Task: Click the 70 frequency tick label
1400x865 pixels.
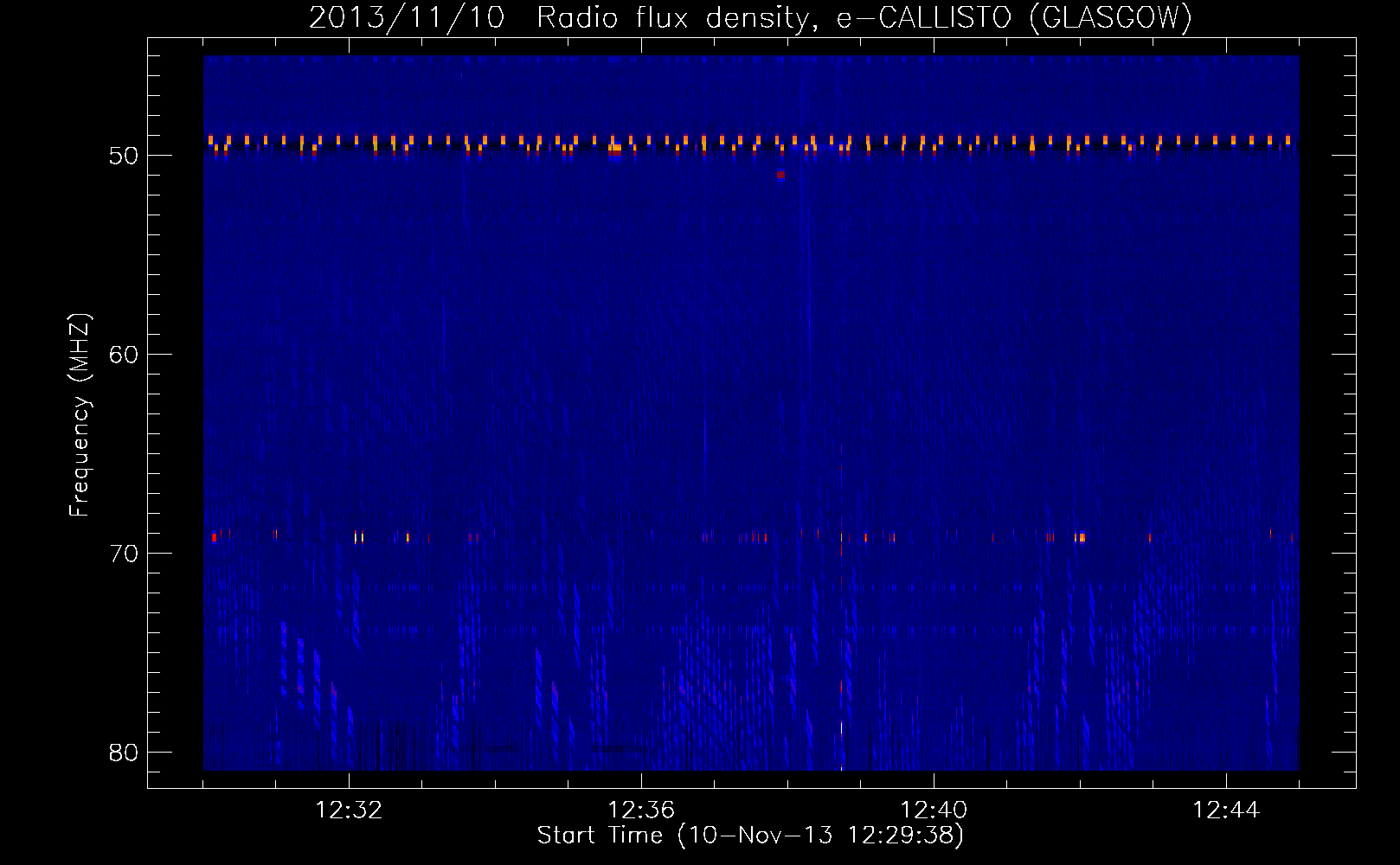Action: point(124,554)
